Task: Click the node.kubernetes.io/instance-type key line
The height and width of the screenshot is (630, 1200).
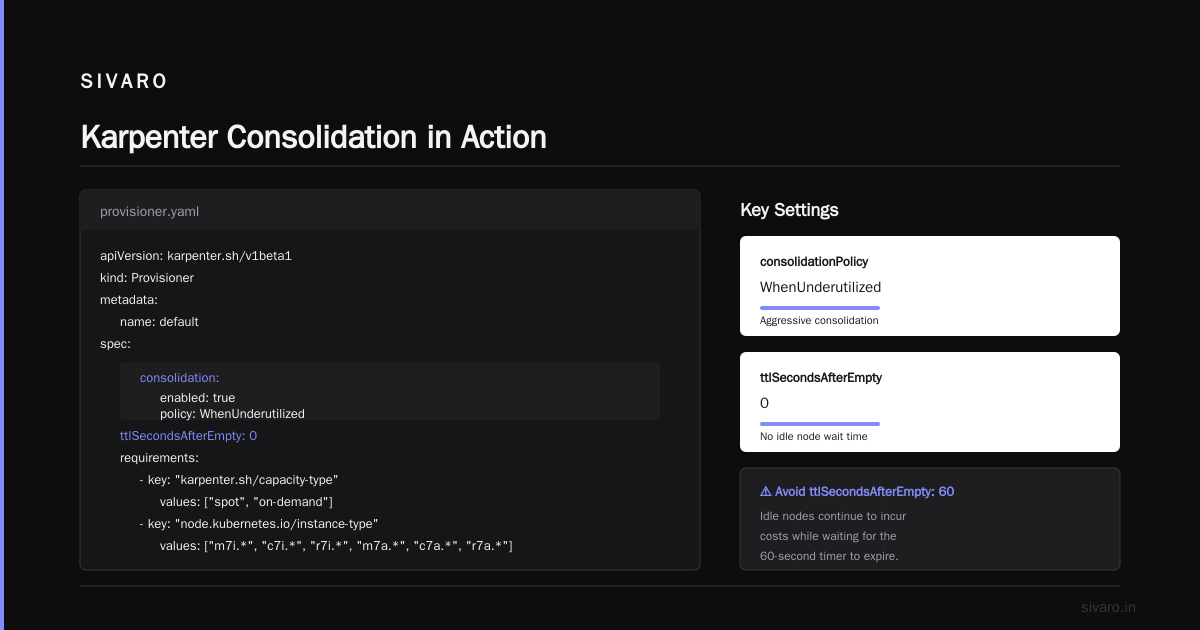Action: [x=259, y=524]
